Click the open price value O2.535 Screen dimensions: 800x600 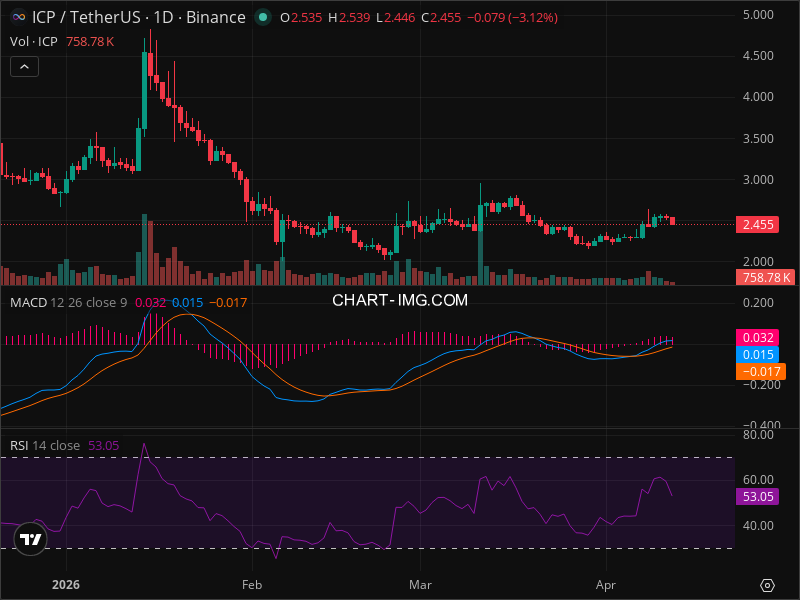301,18
